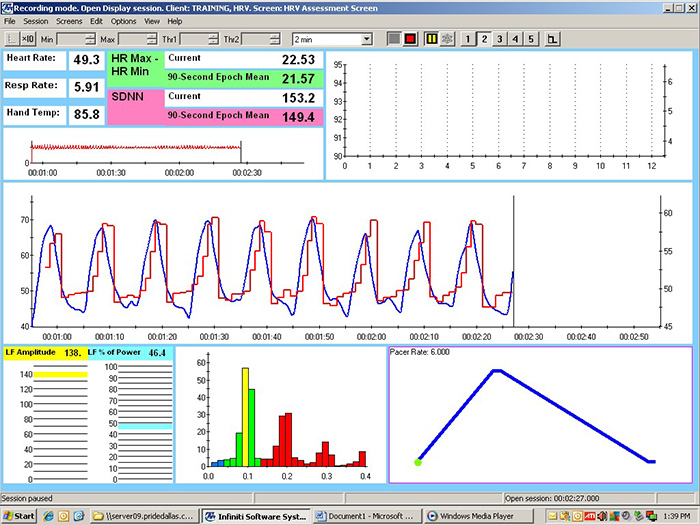Image resolution: width=700 pixels, height=525 pixels.
Task: Switch to screen 5 toggle button
Action: [x=533, y=38]
